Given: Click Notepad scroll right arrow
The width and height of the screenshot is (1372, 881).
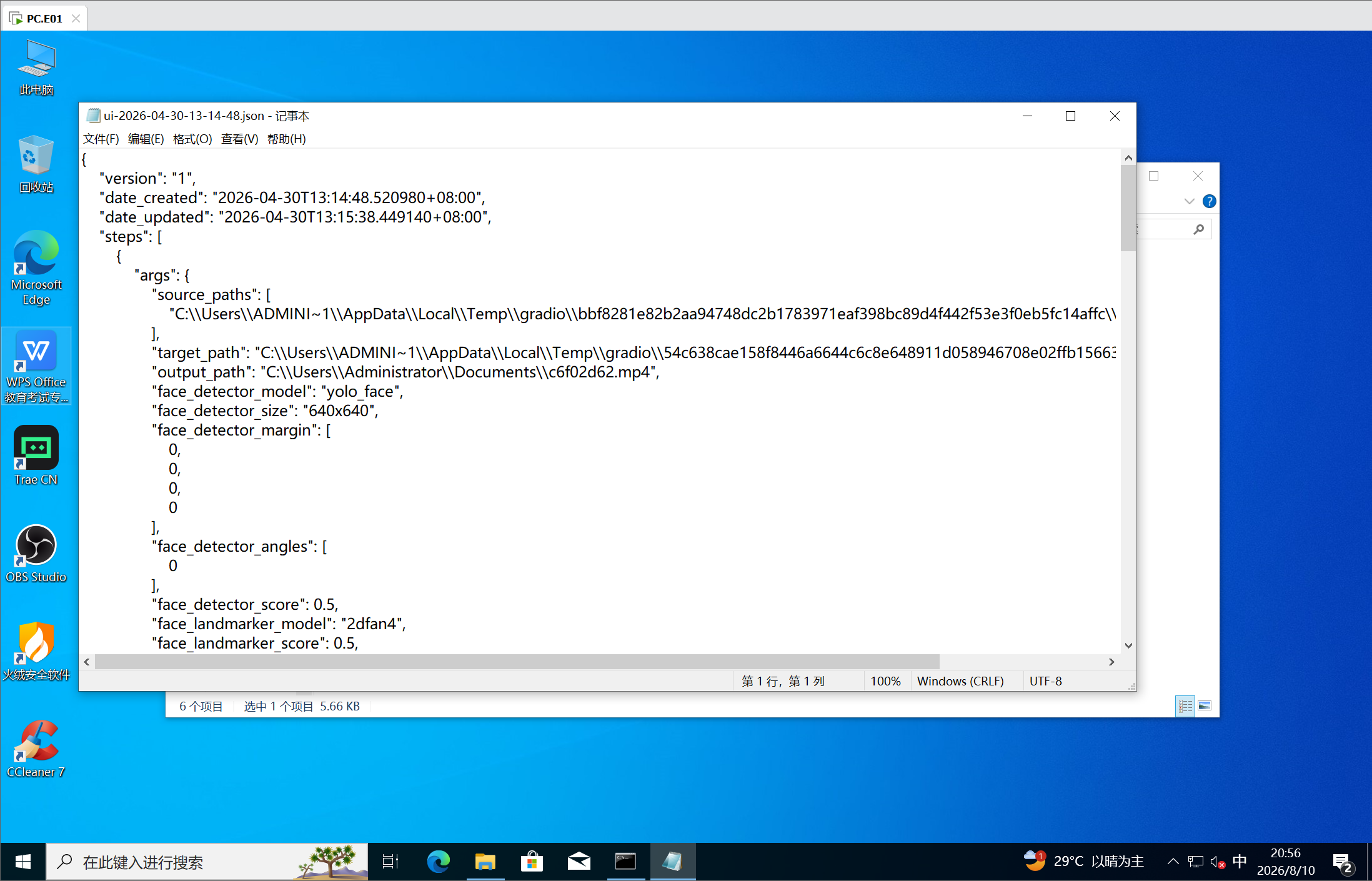Looking at the screenshot, I should click(x=1111, y=662).
